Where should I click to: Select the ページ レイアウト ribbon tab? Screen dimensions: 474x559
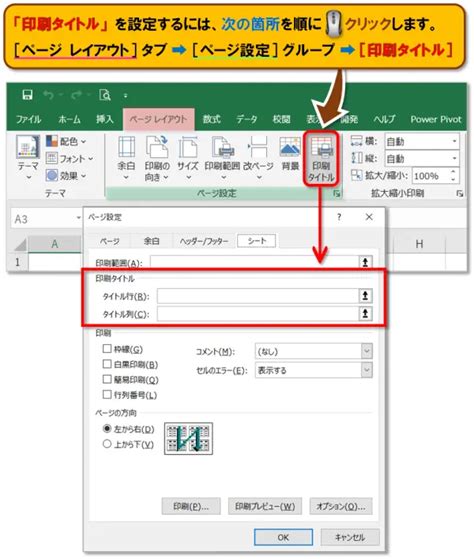coord(158,119)
